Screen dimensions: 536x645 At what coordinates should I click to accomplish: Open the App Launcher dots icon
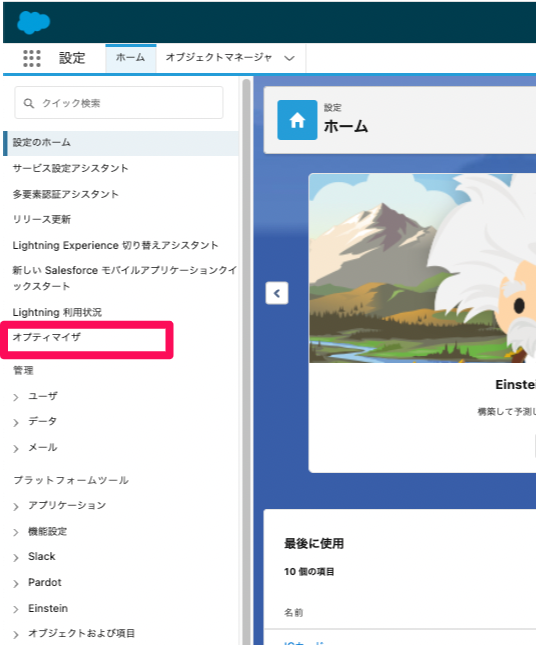(32, 58)
